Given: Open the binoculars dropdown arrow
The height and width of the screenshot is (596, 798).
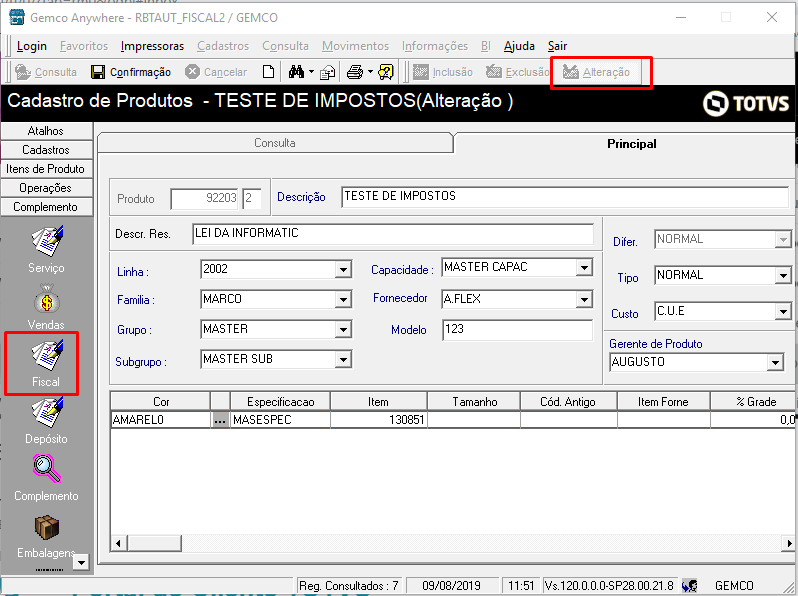Looking at the screenshot, I should pos(311,72).
